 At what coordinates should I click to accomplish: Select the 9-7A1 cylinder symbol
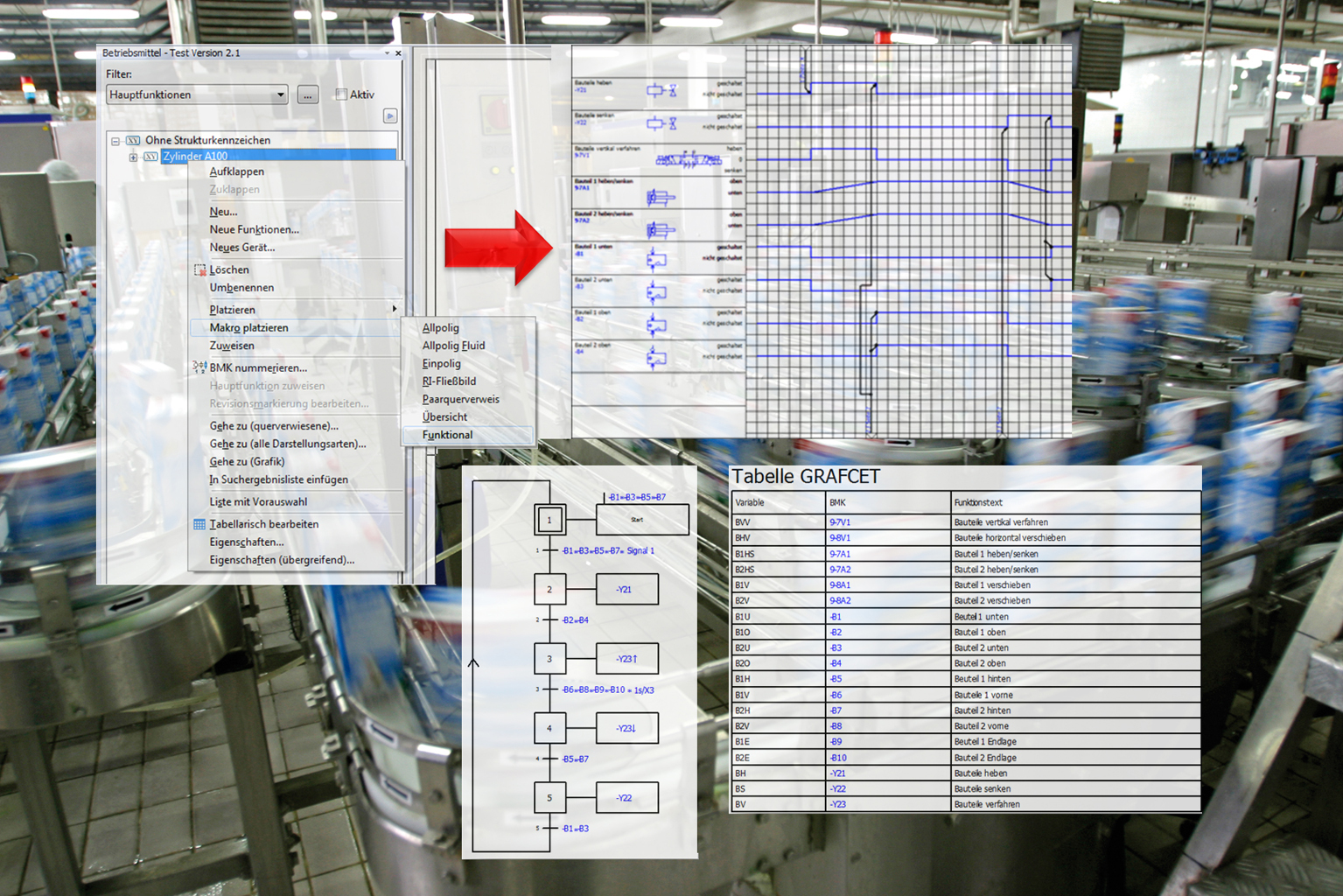pos(661,199)
